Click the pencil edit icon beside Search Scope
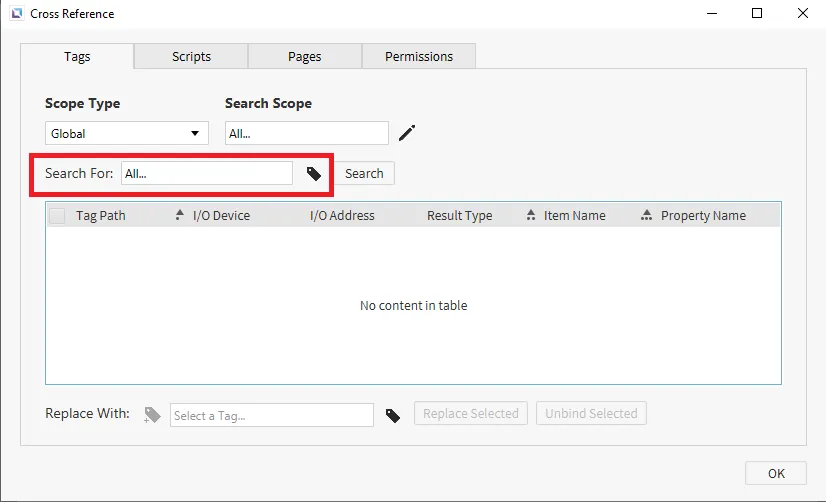Viewport: 826px width, 502px height. coord(407,133)
